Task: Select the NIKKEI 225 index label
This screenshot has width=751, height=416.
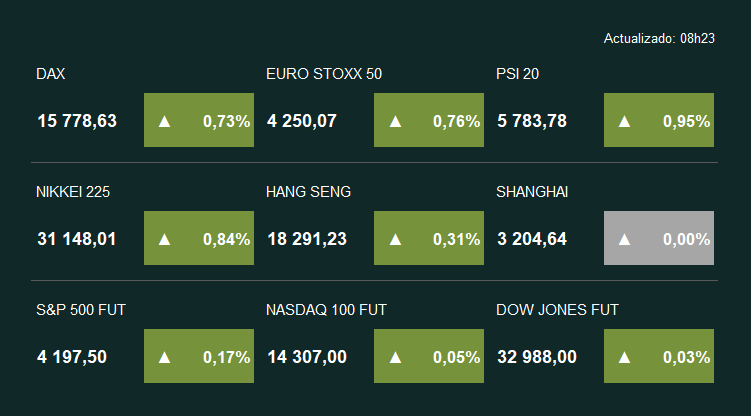Action: point(73,192)
